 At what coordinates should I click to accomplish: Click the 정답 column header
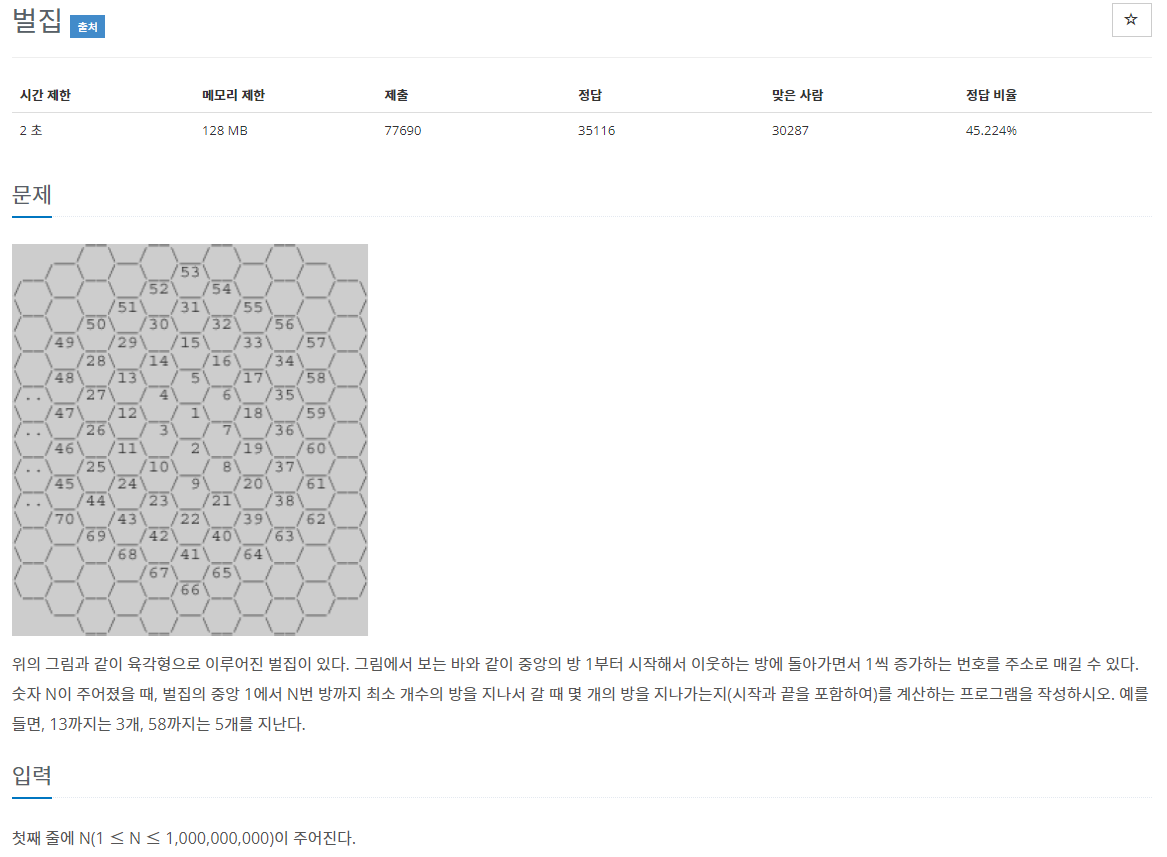tap(589, 95)
